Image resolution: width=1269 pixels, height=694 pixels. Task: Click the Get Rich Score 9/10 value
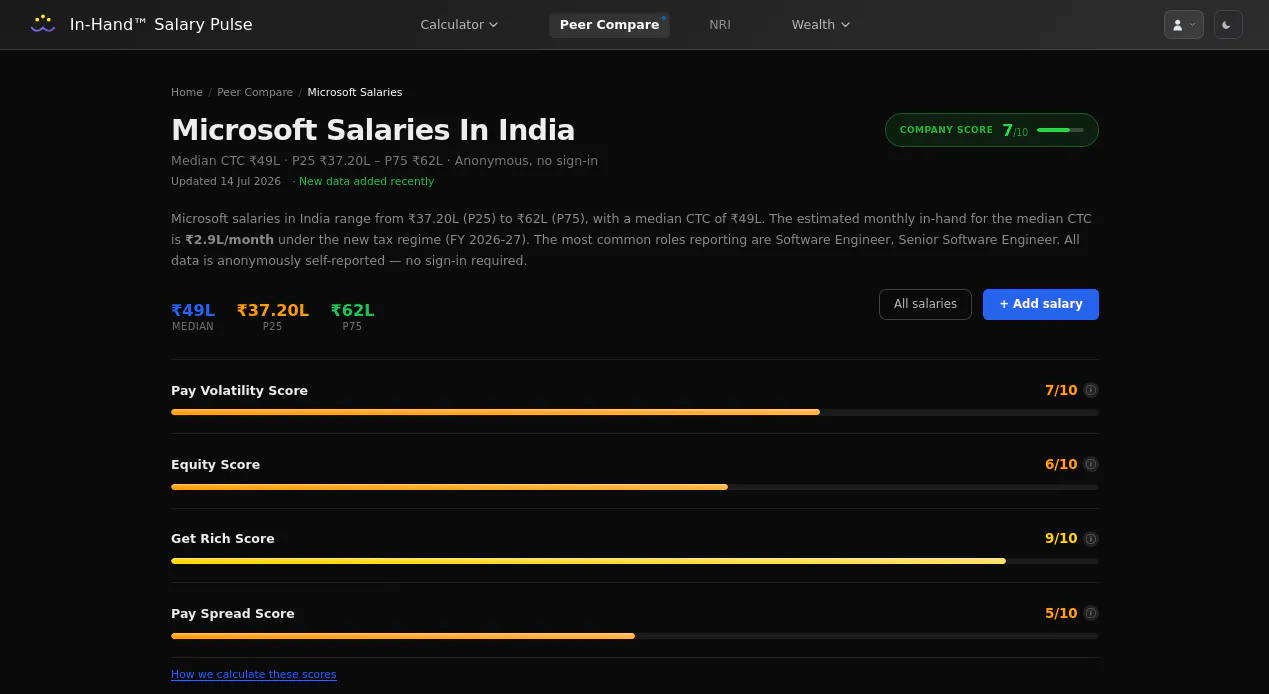[1061, 538]
